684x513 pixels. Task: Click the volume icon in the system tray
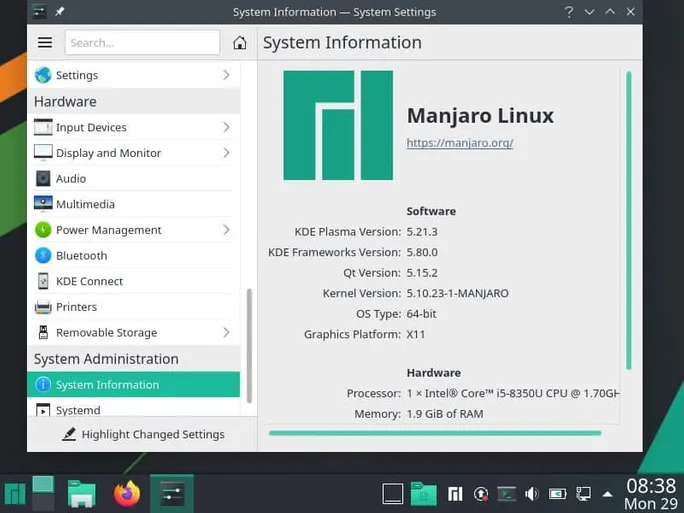coord(532,494)
